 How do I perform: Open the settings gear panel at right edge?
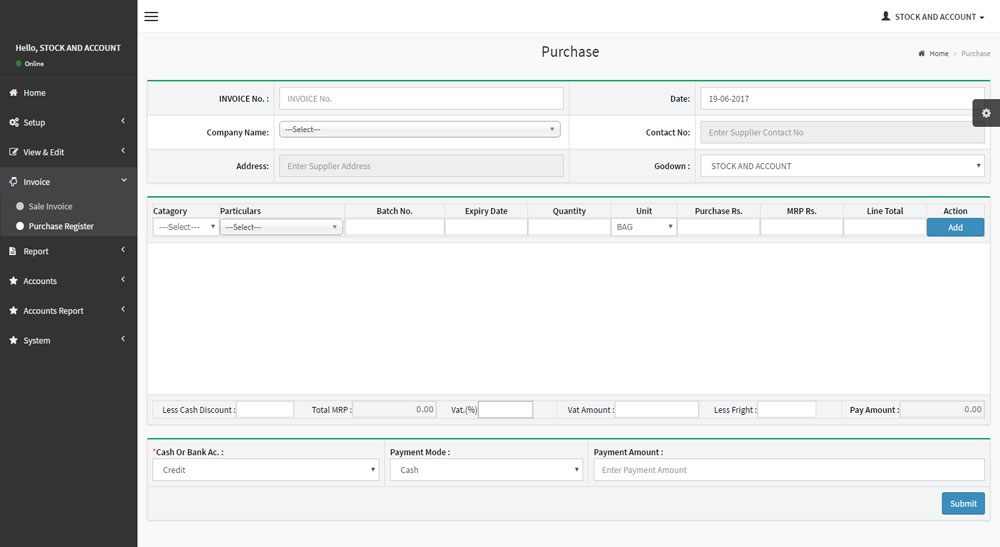point(986,113)
